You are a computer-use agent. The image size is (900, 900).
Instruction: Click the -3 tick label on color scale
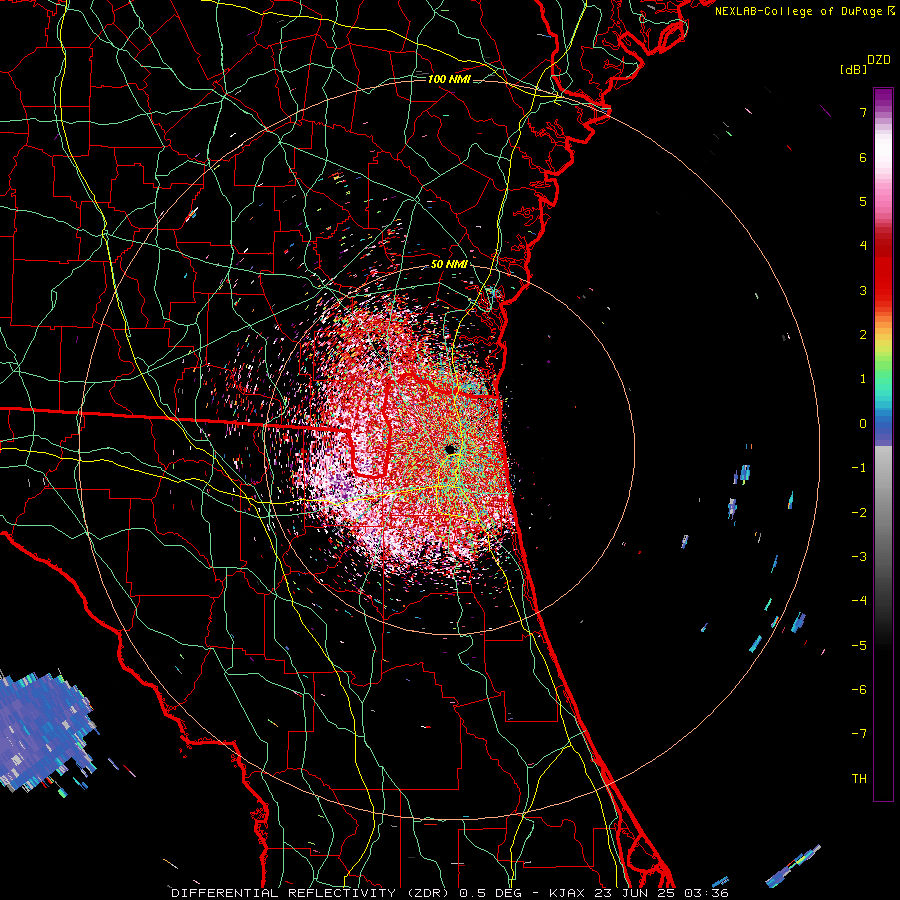pos(859,557)
